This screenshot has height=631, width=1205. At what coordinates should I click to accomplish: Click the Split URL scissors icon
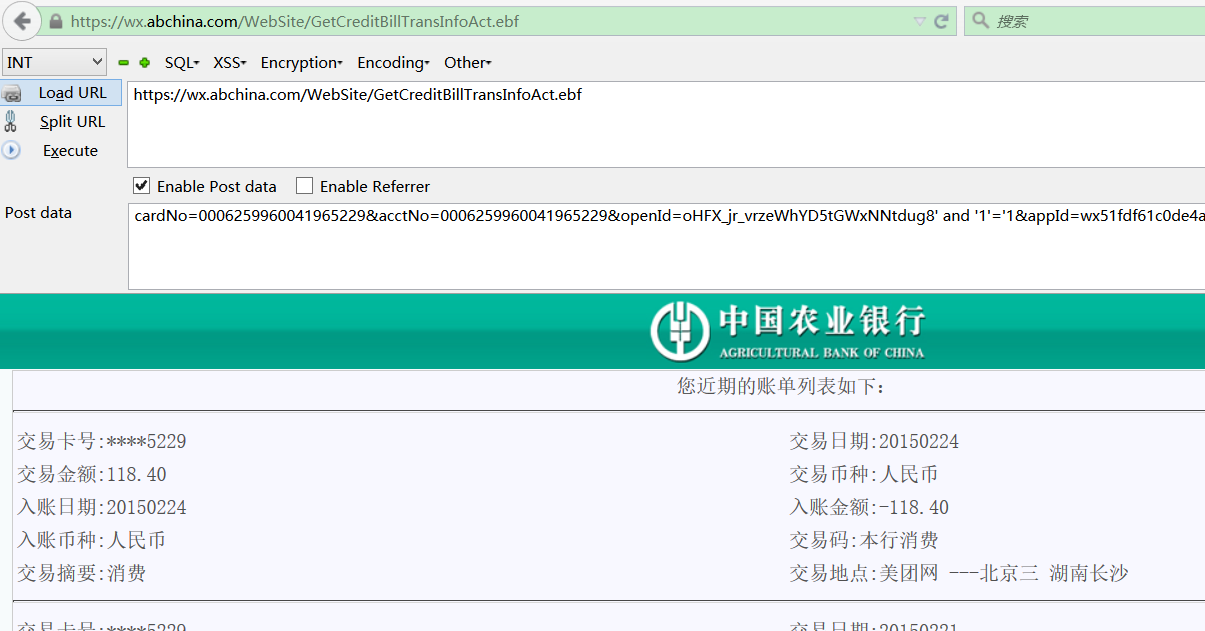click(11, 122)
